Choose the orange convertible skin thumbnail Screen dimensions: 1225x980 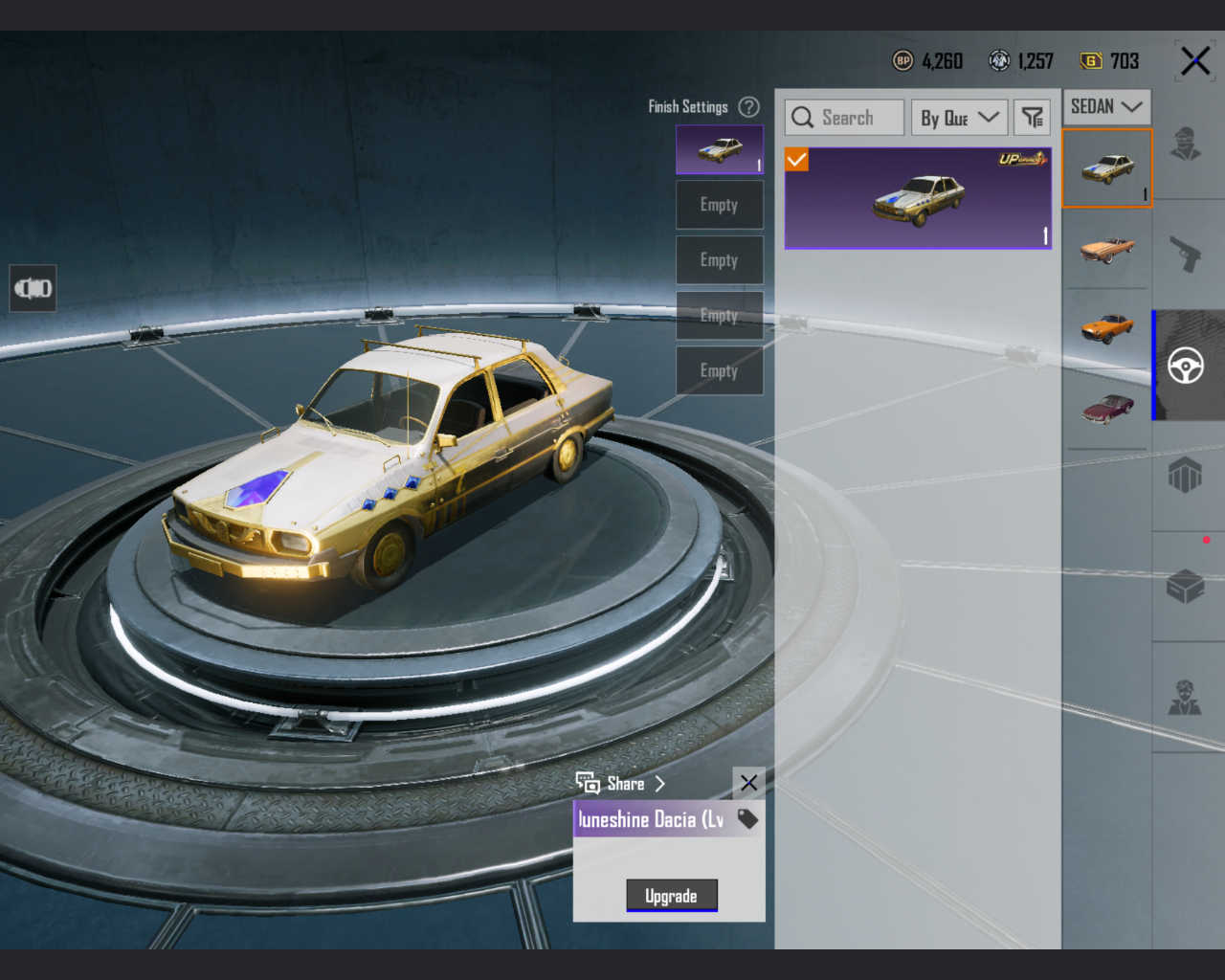click(1107, 249)
